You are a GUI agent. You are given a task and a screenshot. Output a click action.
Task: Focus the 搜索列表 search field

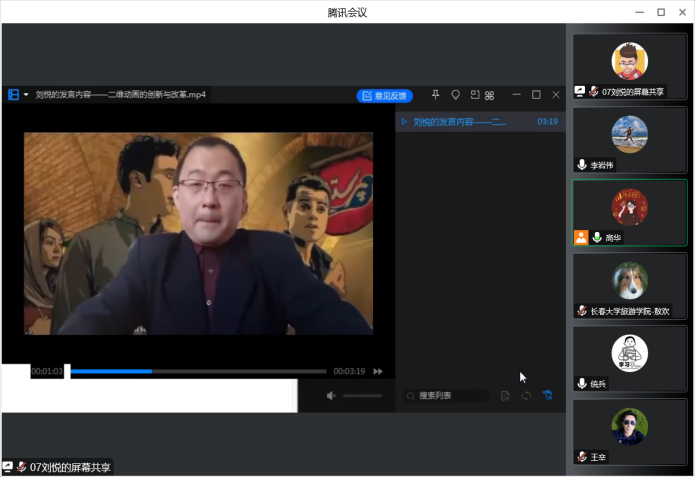(x=446, y=395)
